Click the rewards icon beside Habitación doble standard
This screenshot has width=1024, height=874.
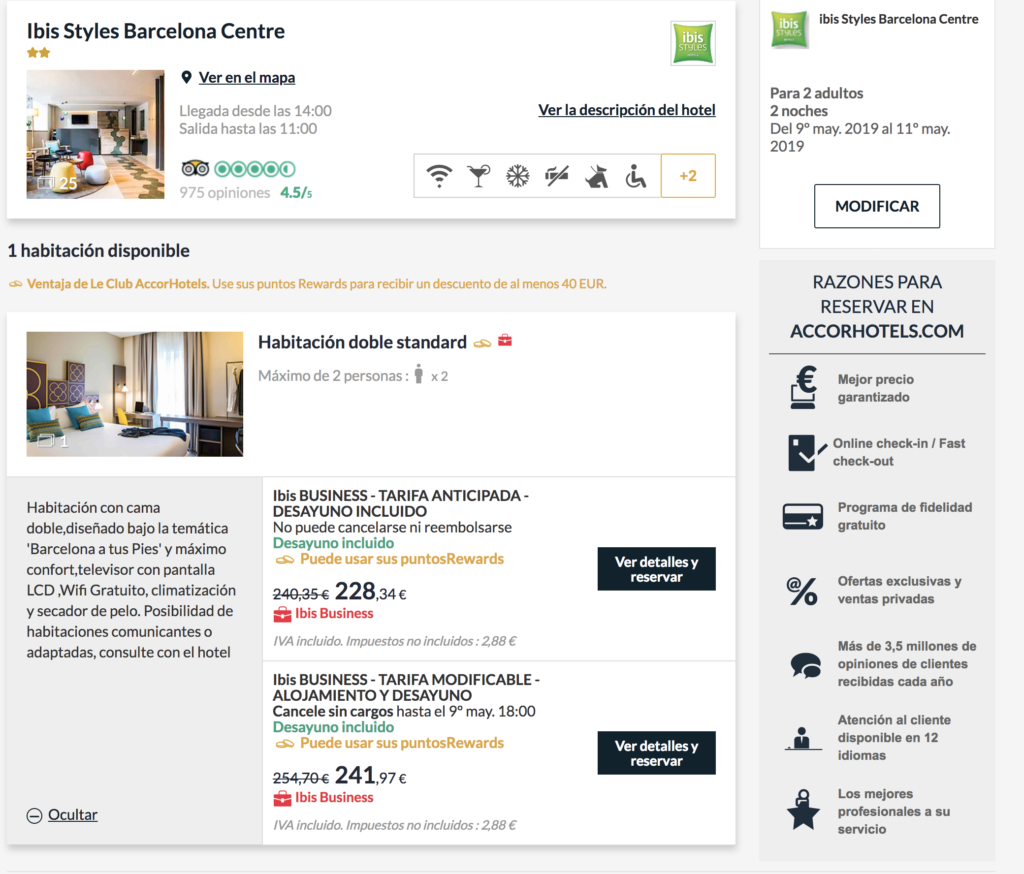coord(482,343)
